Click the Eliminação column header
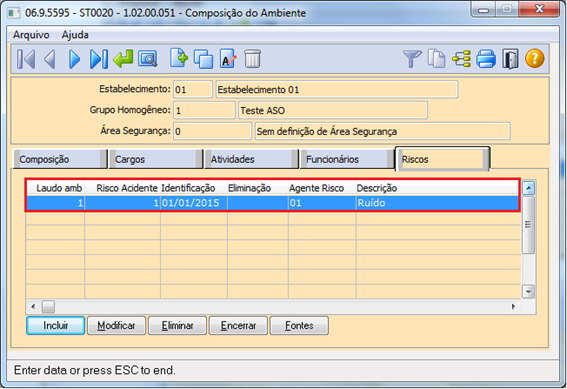 (258, 188)
